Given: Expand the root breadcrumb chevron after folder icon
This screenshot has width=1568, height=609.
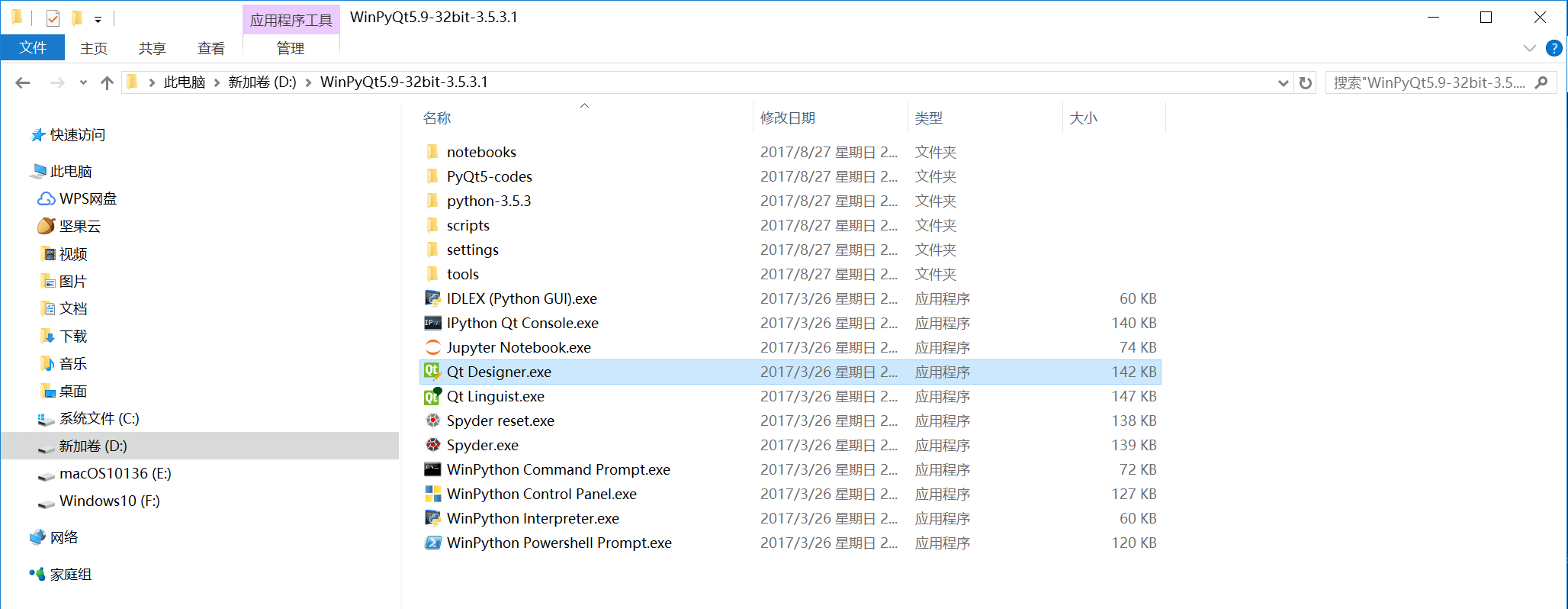Looking at the screenshot, I should [x=152, y=82].
